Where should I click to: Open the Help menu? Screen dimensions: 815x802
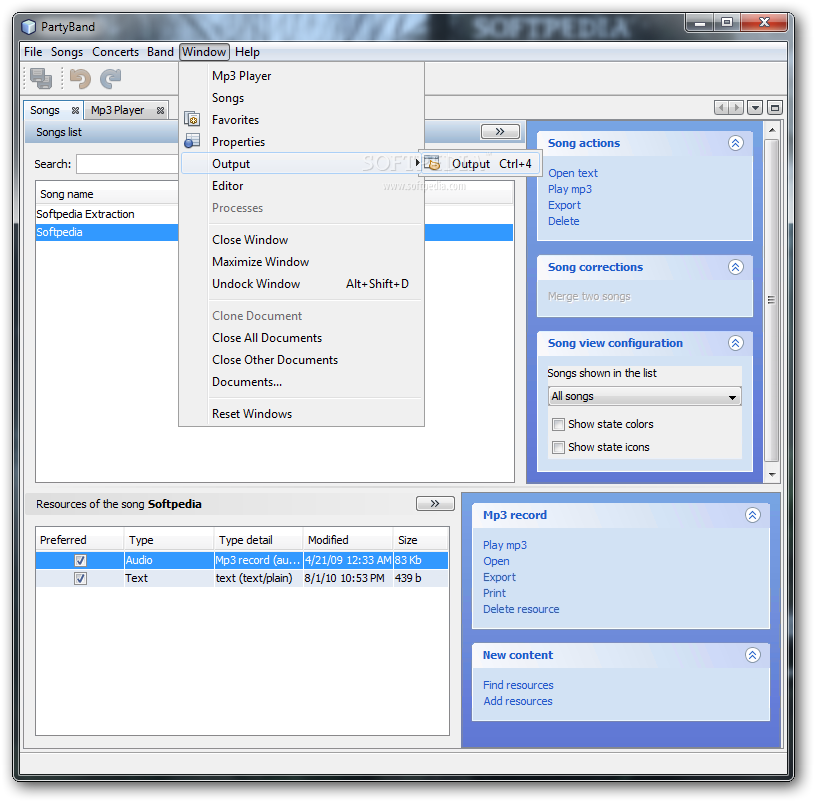pos(247,52)
